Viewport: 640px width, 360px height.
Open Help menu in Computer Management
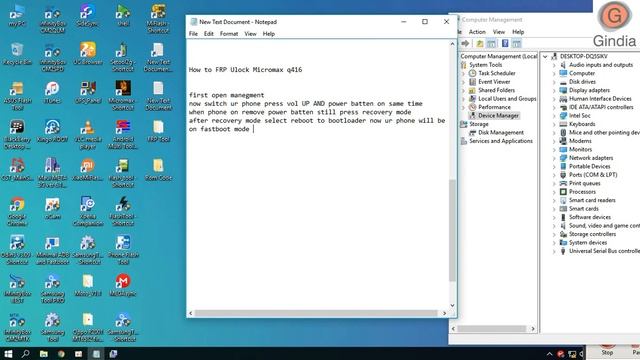(518, 32)
